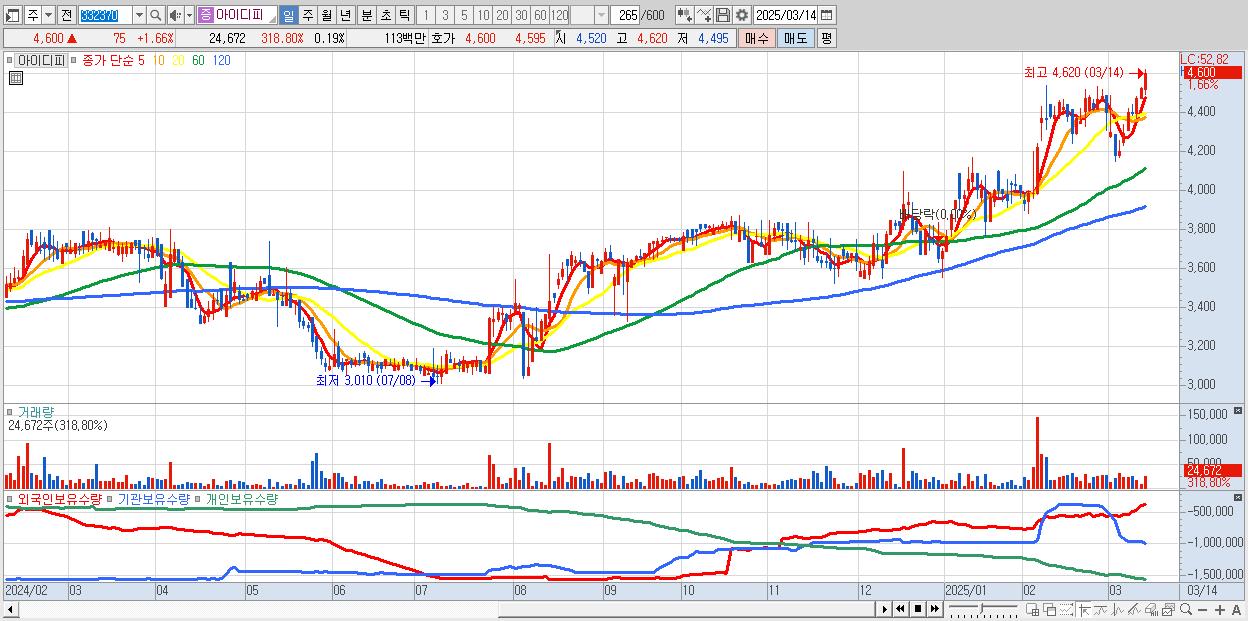The height and width of the screenshot is (621, 1248).
Task: Click the 전 button beside market selector
Action: pyautogui.click(x=66, y=15)
